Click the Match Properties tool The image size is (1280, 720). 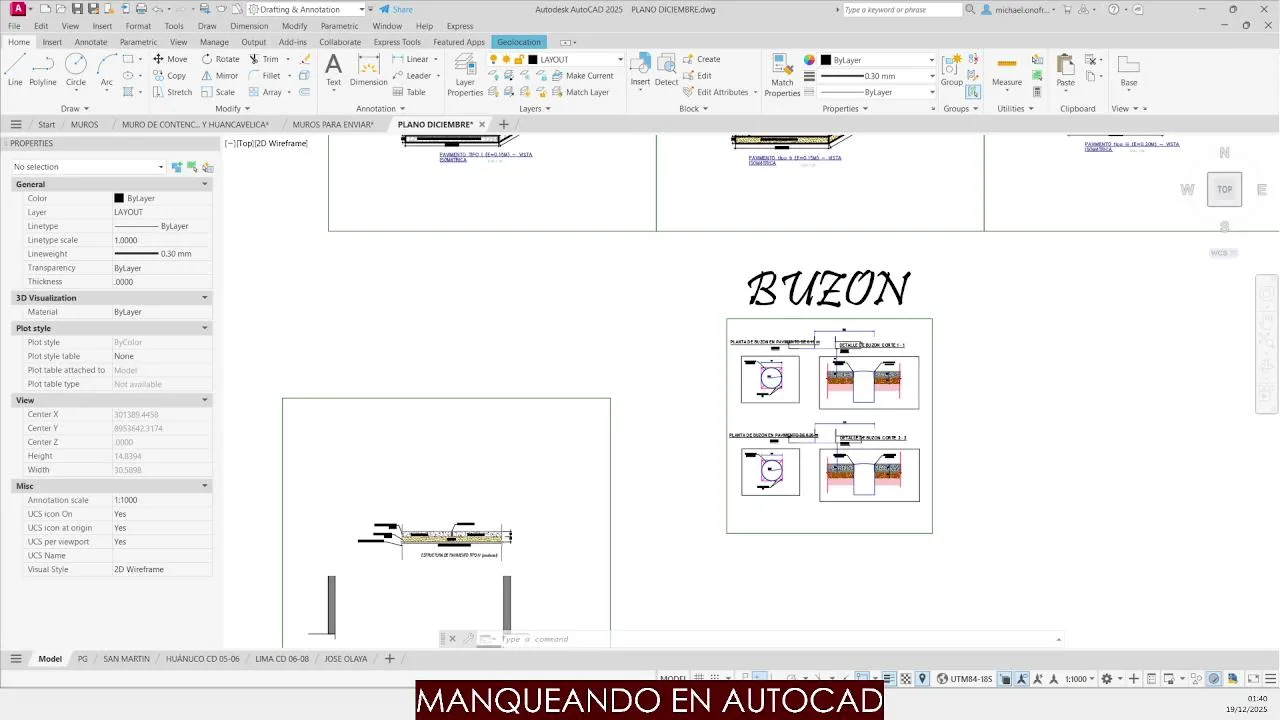pos(782,74)
